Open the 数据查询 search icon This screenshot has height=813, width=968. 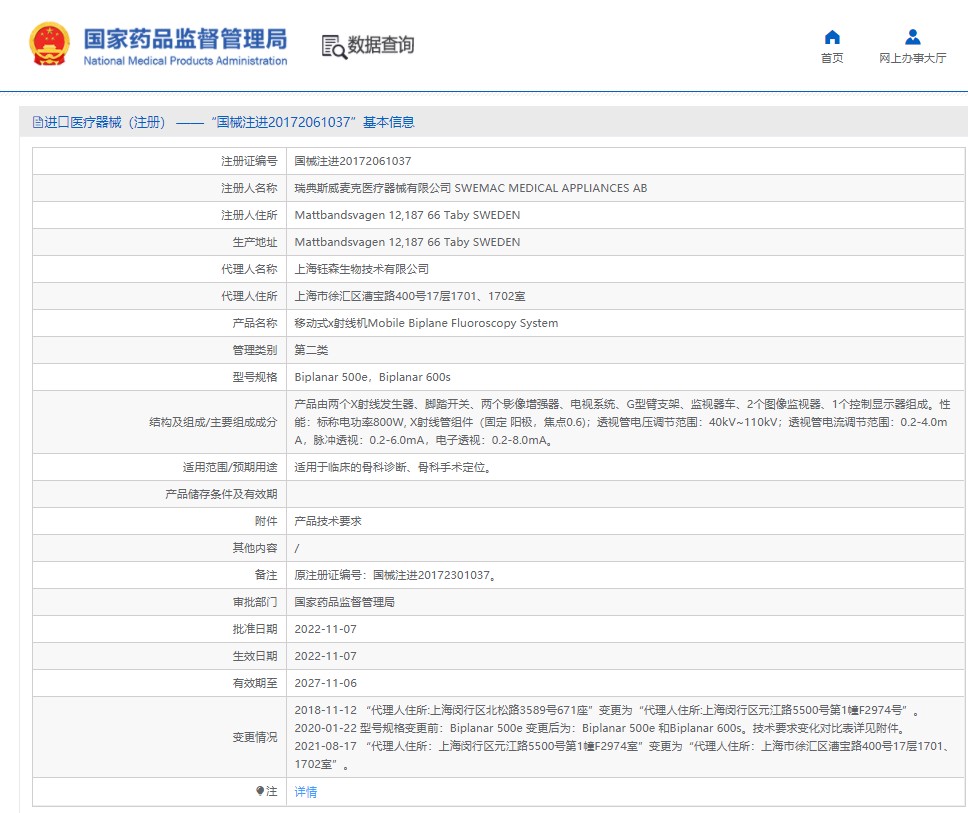334,47
